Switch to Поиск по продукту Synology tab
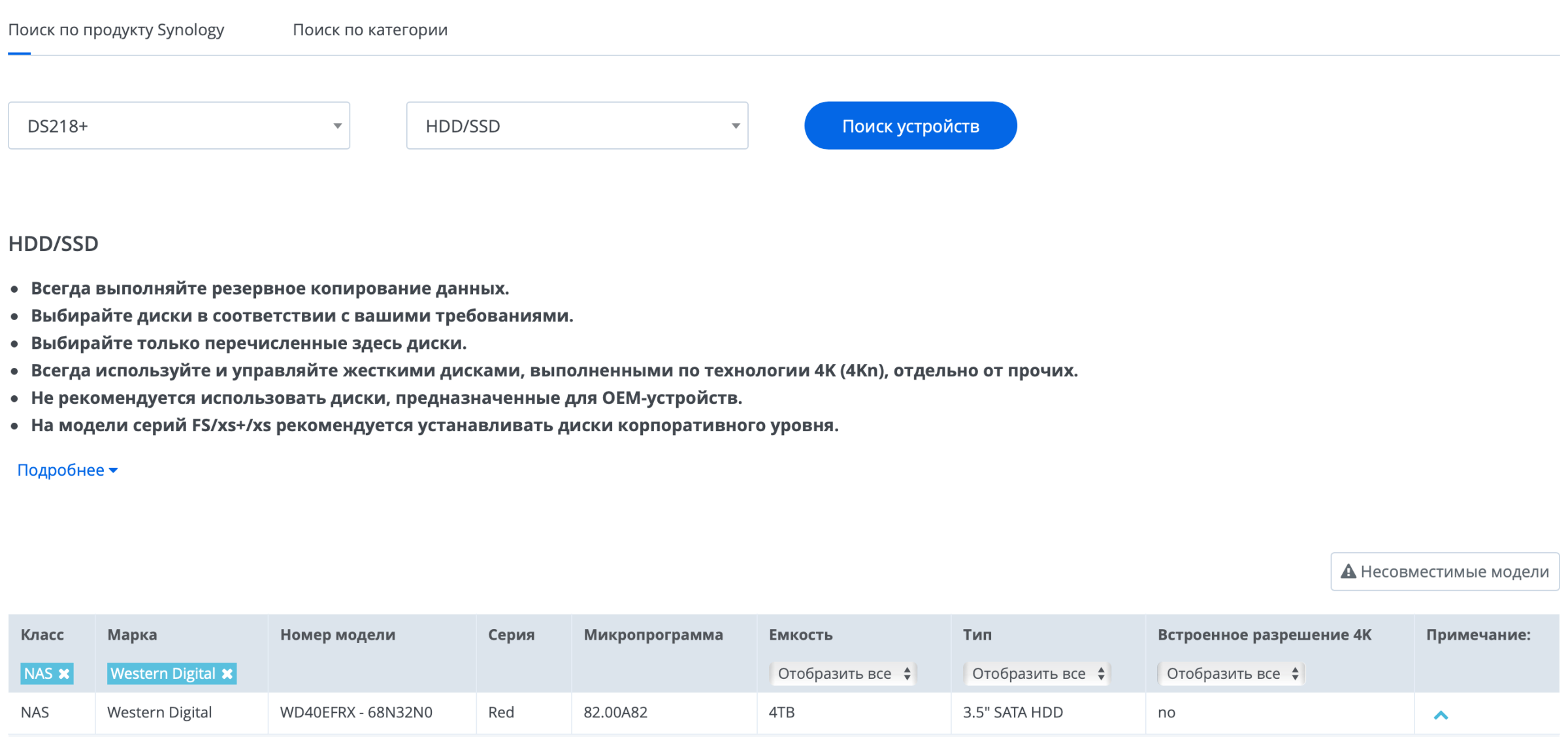This screenshot has height=737, width=1568. coord(116,29)
